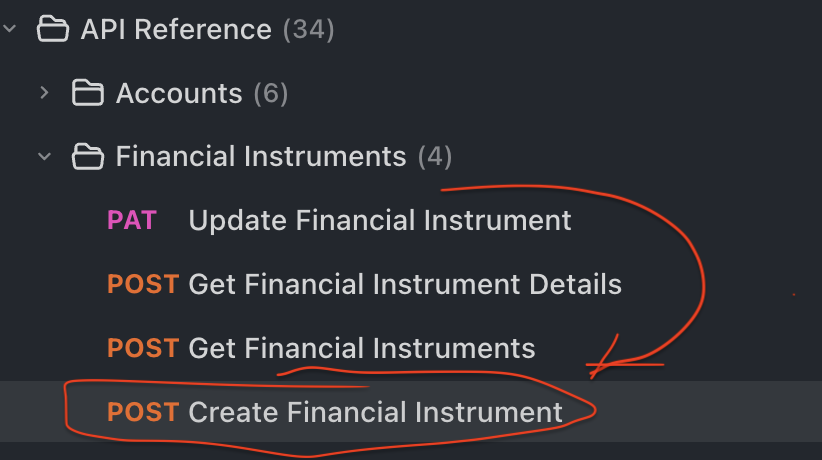Select the Accounts folder name
Screen dimensions: 822x460
179,93
